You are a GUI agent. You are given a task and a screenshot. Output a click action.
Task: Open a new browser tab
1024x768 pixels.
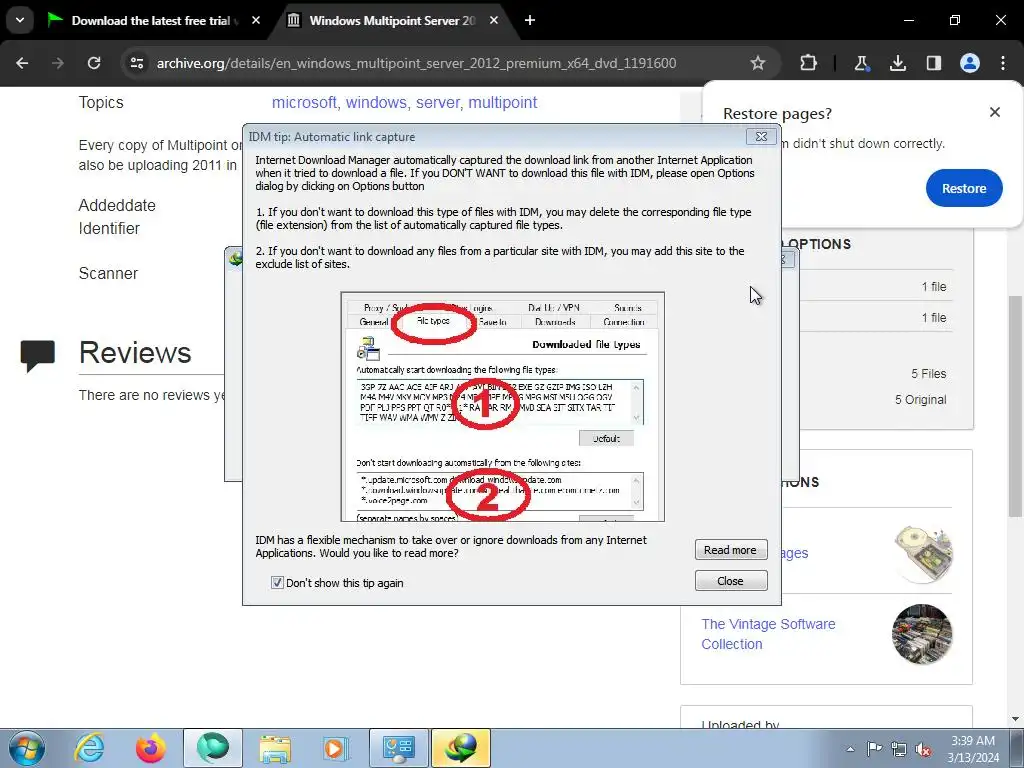530,20
